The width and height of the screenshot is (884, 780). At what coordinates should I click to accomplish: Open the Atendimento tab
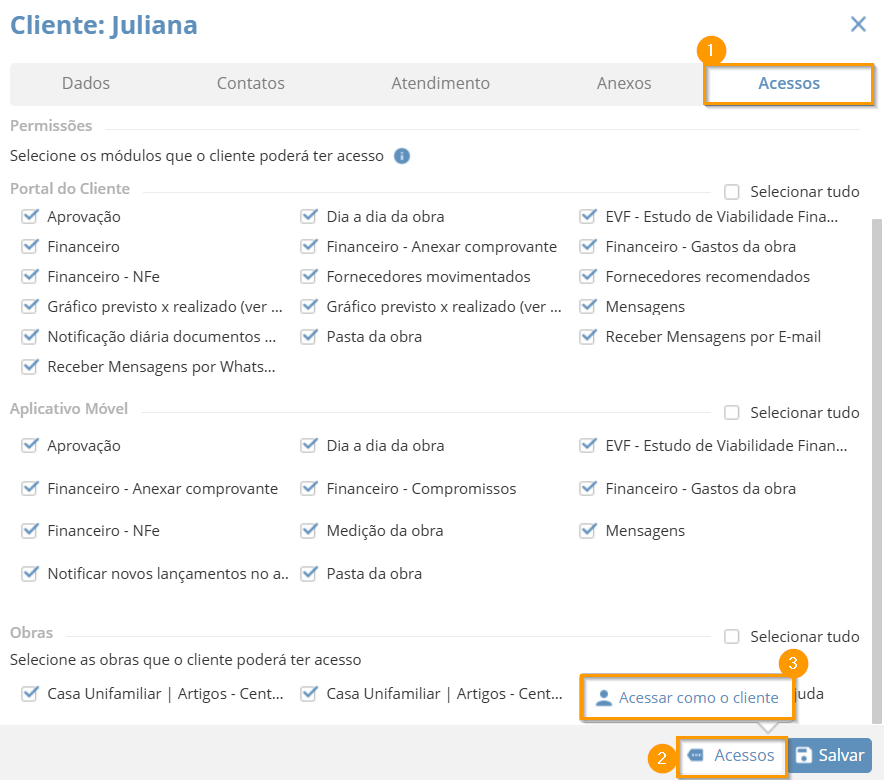pos(440,83)
